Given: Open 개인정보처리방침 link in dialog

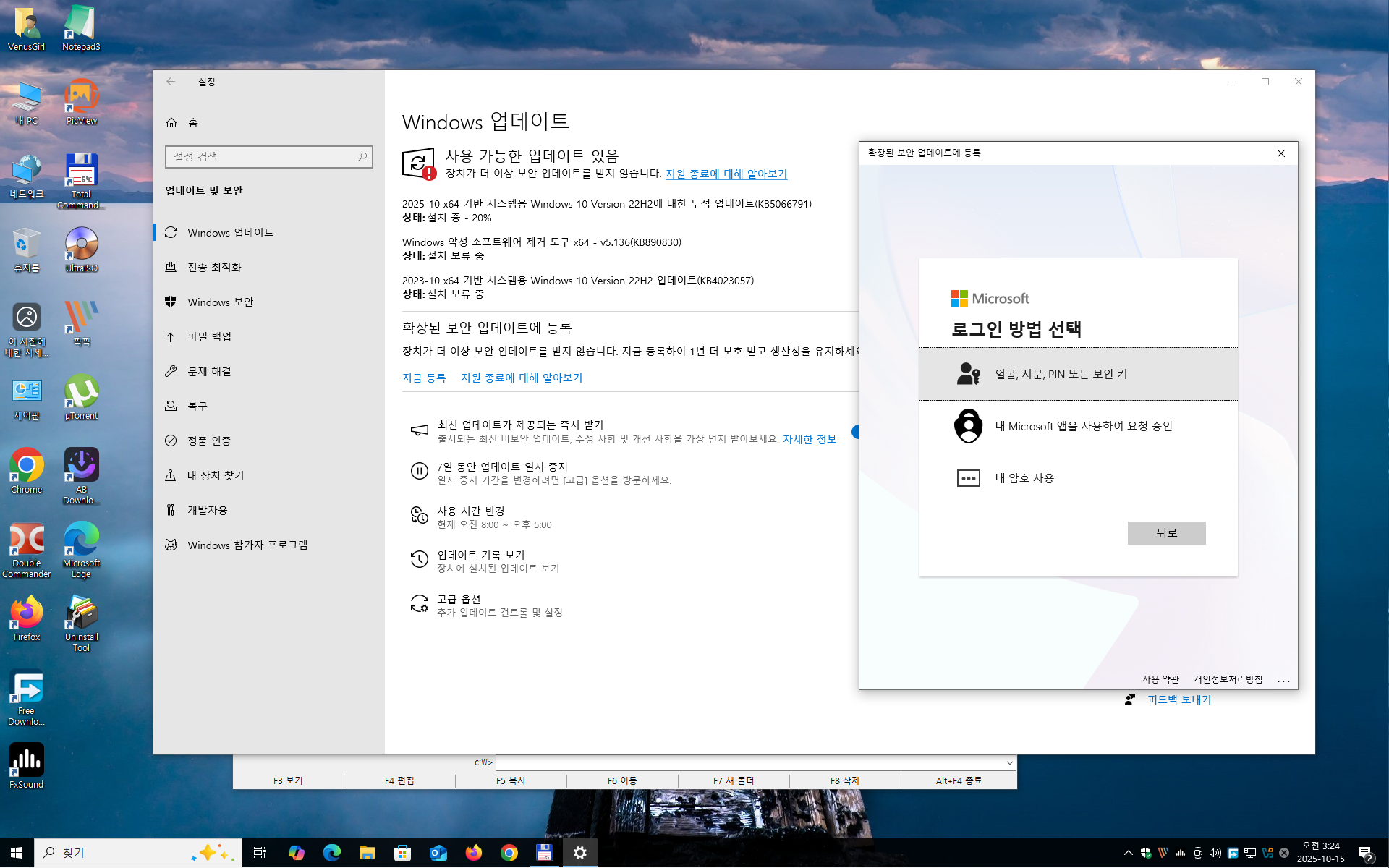Looking at the screenshot, I should coord(1228,679).
